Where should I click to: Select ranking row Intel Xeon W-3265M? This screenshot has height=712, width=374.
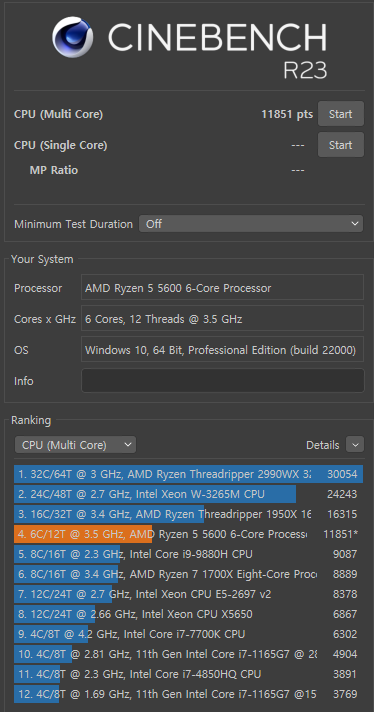pos(188,494)
